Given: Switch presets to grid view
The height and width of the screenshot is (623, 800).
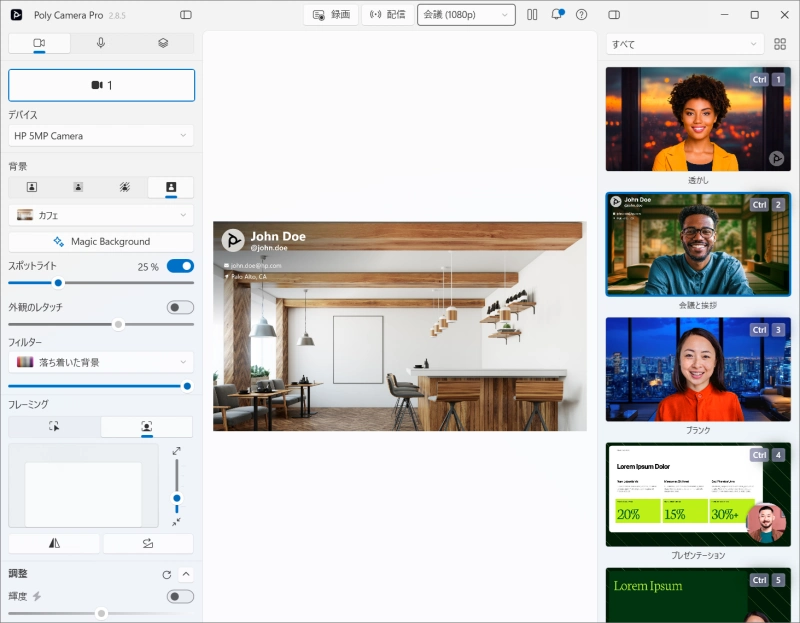Looking at the screenshot, I should [780, 45].
